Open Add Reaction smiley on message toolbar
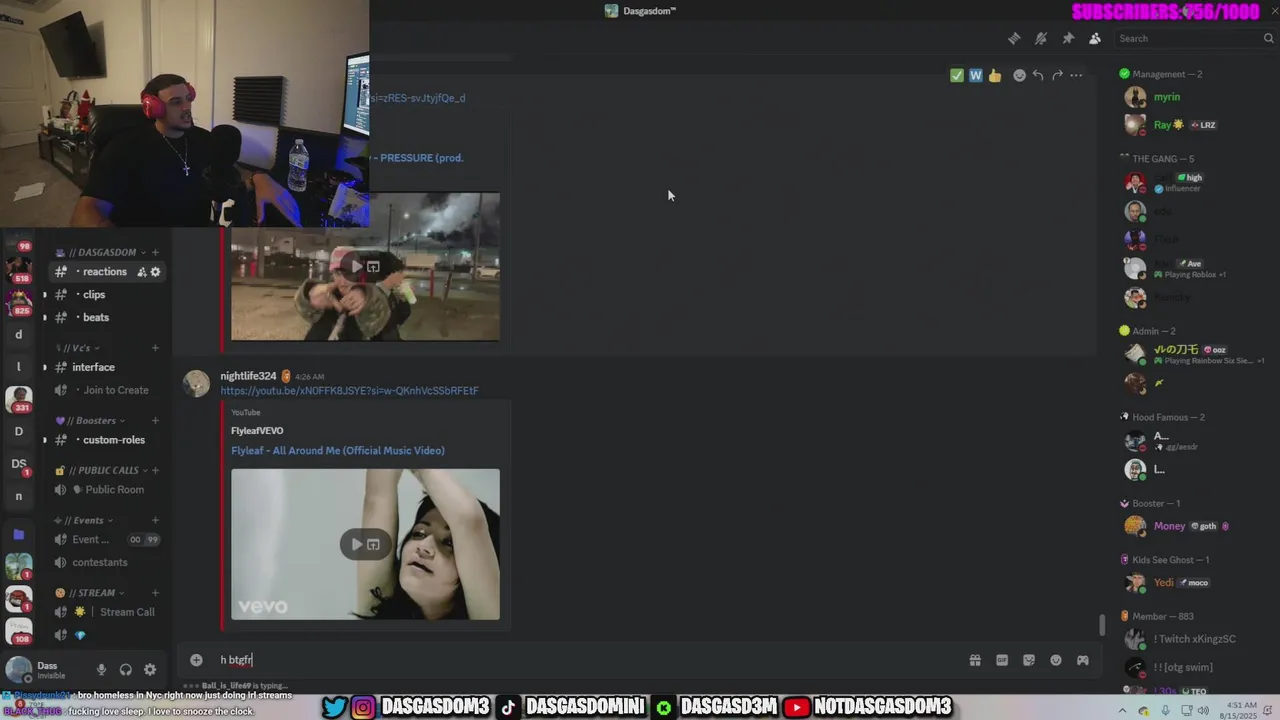This screenshot has height=720, width=1280. pos(1019,75)
